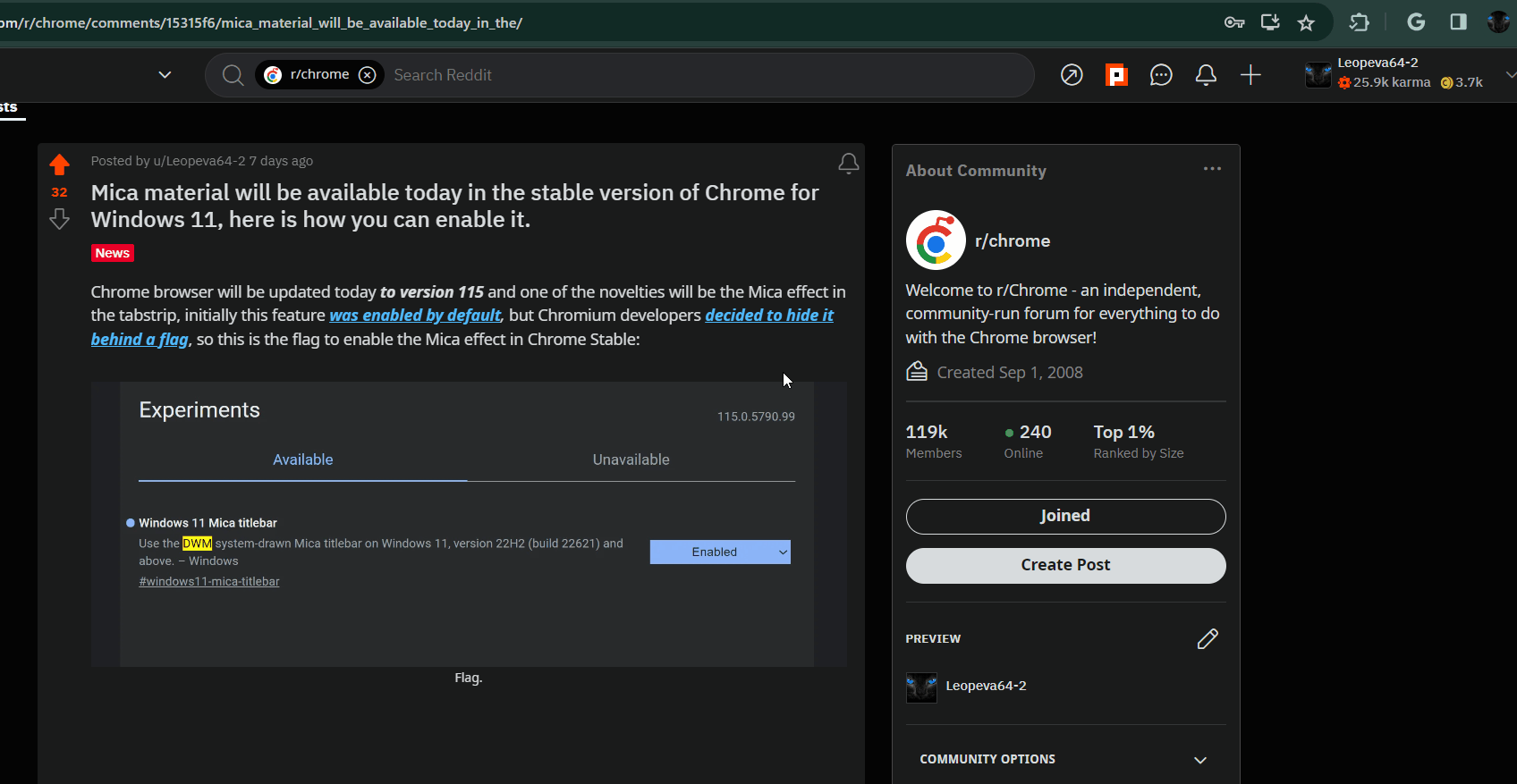Click the Windows 11 Mica titlebar flag name
The height and width of the screenshot is (784, 1517).
(x=208, y=523)
